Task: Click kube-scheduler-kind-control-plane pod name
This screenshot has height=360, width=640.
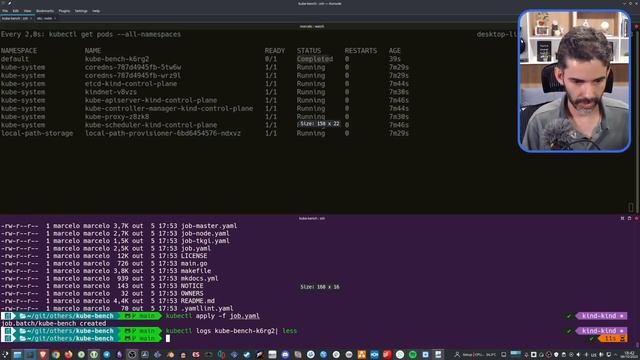Action: (x=151, y=125)
